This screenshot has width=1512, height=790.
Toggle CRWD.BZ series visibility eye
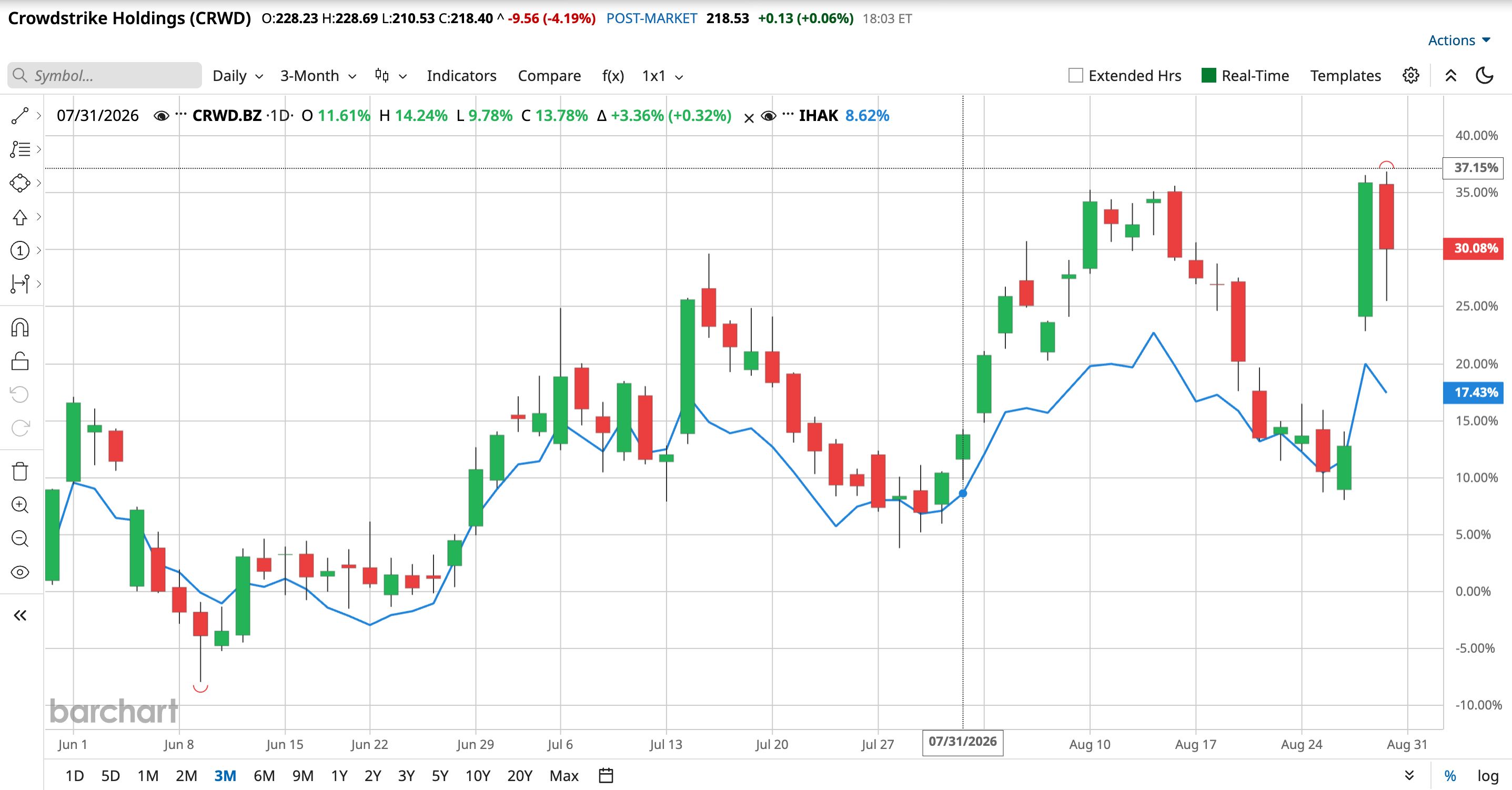161,116
